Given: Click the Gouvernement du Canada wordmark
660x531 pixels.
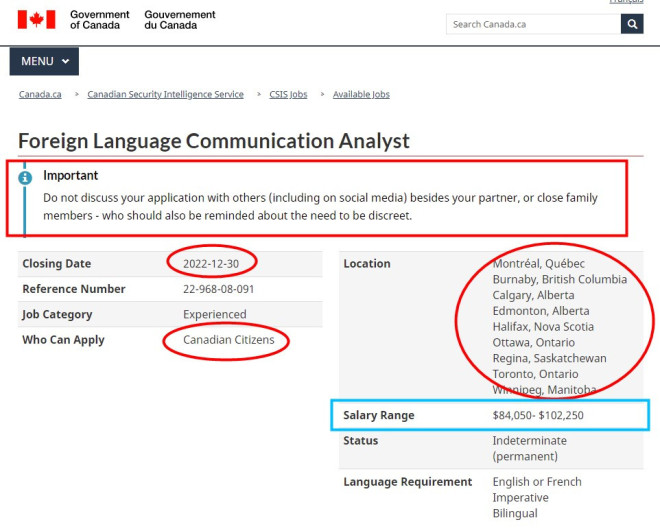Looking at the screenshot, I should 180,20.
